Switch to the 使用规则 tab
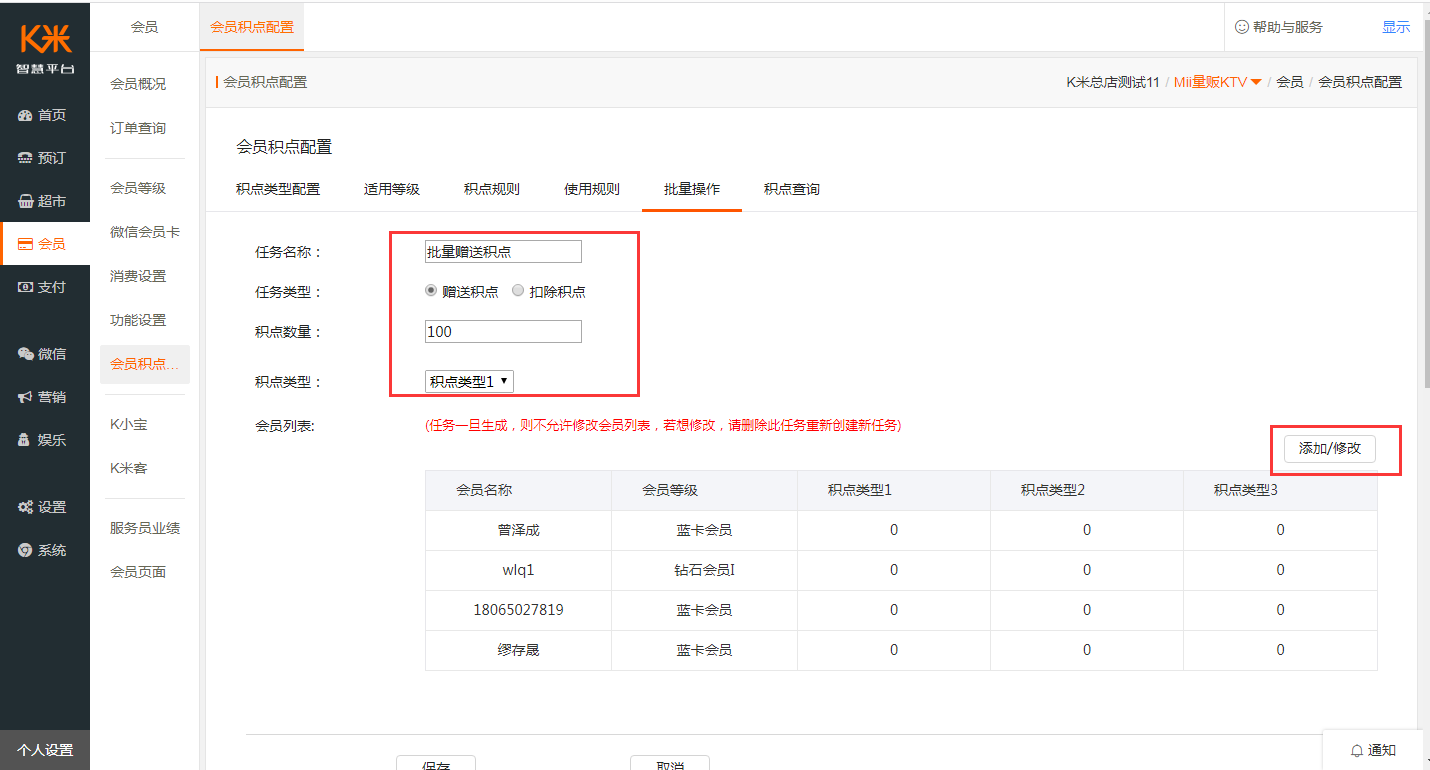1430x770 pixels. 592,189
